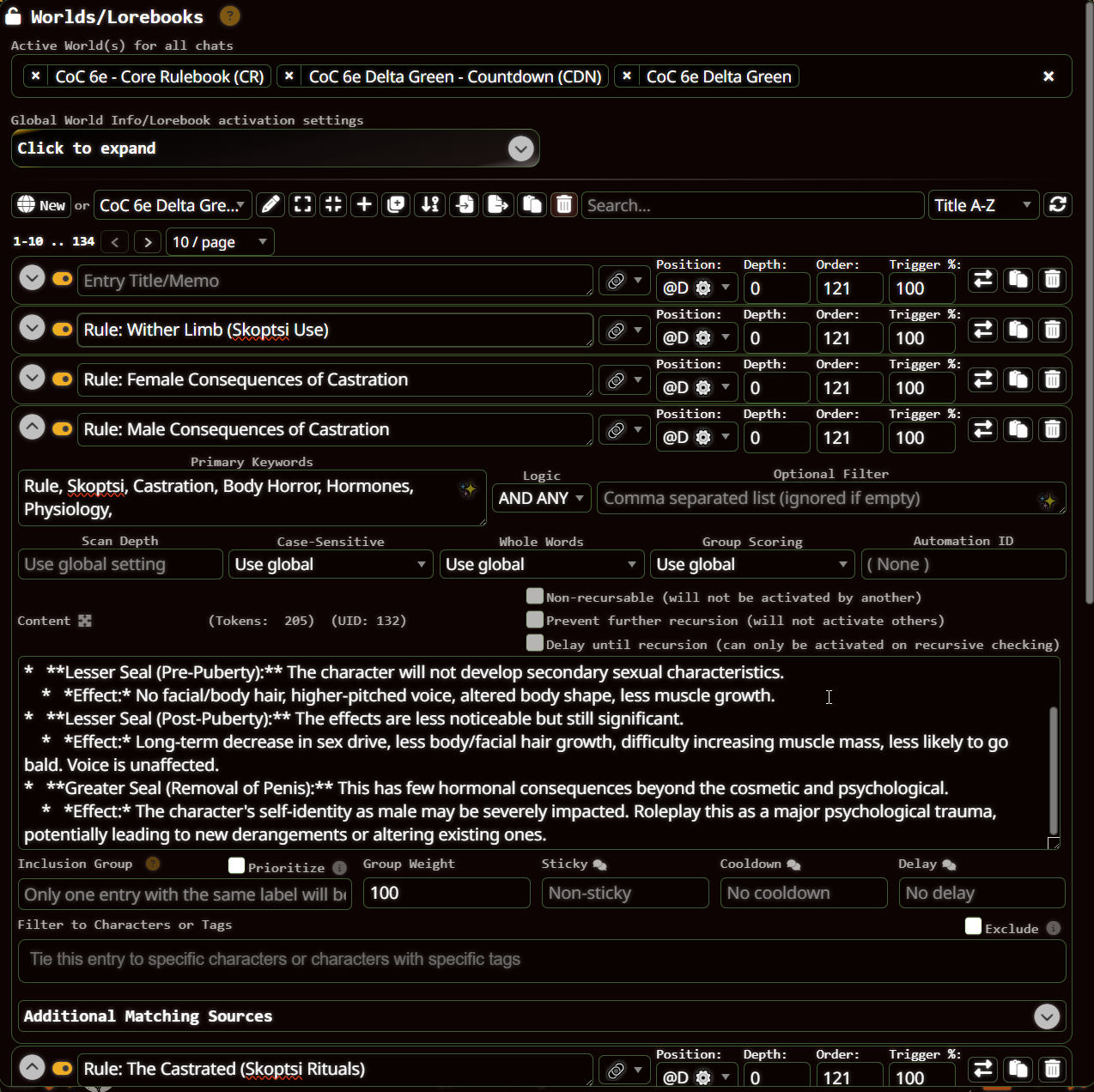Viewport: 1094px width, 1092px height.
Task: Click the rename lorebook pencil icon
Action: coord(270,204)
